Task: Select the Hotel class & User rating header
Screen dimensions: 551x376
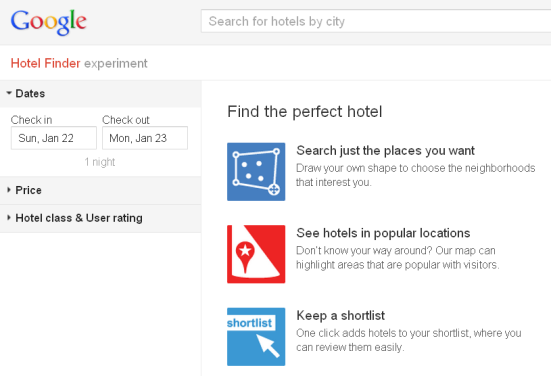Action: (x=101, y=218)
